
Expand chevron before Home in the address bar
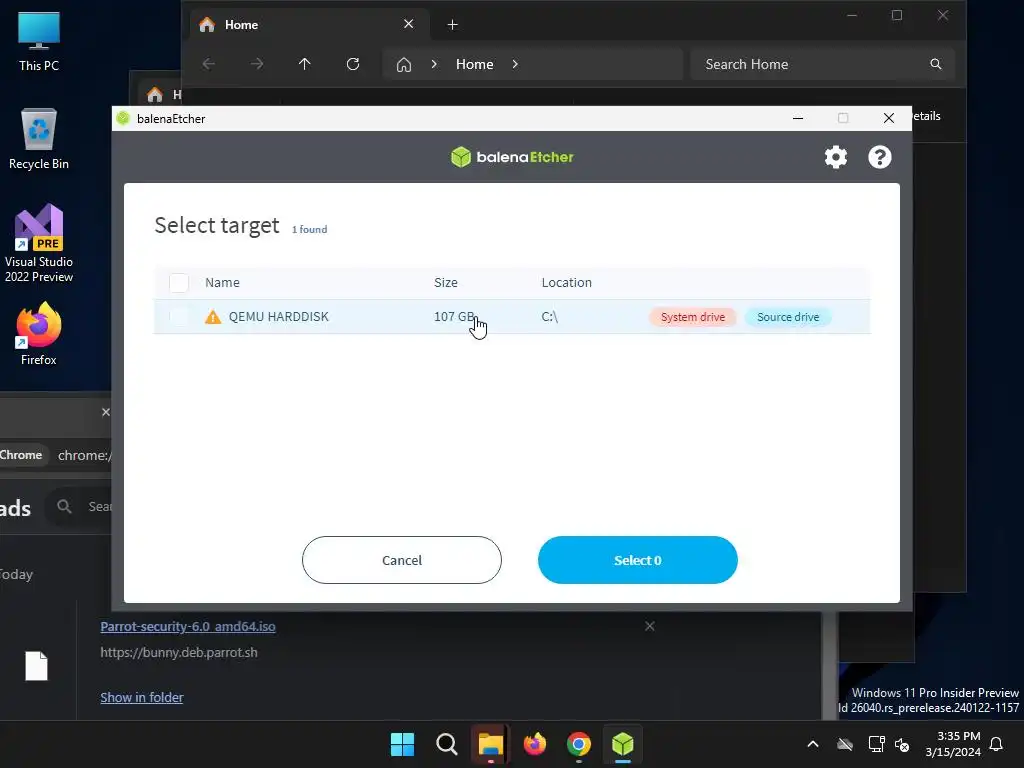(x=434, y=64)
